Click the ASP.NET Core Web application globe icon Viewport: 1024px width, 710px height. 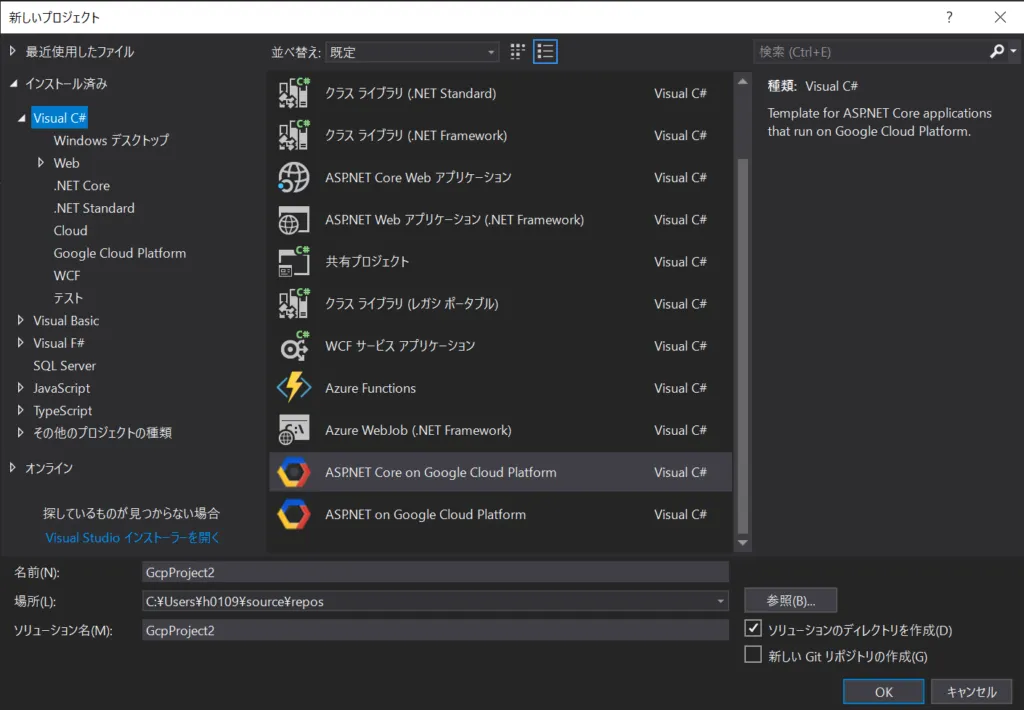tap(294, 178)
